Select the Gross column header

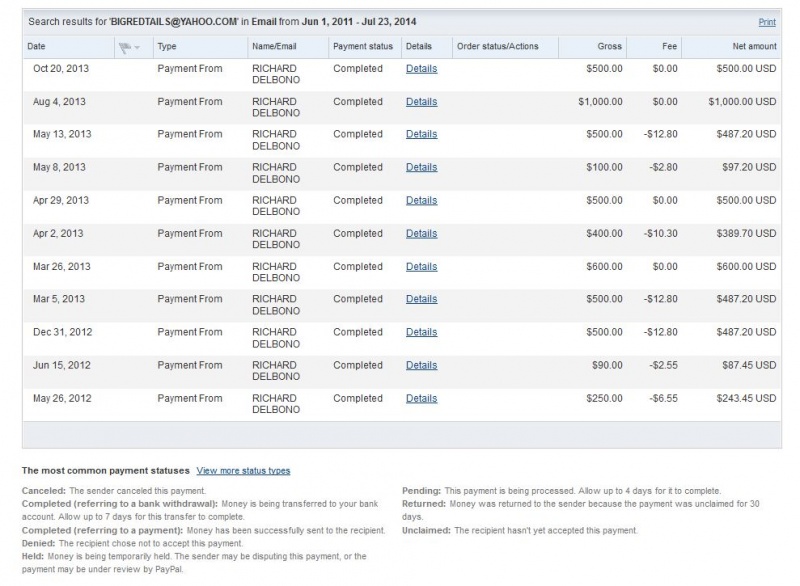[x=610, y=46]
